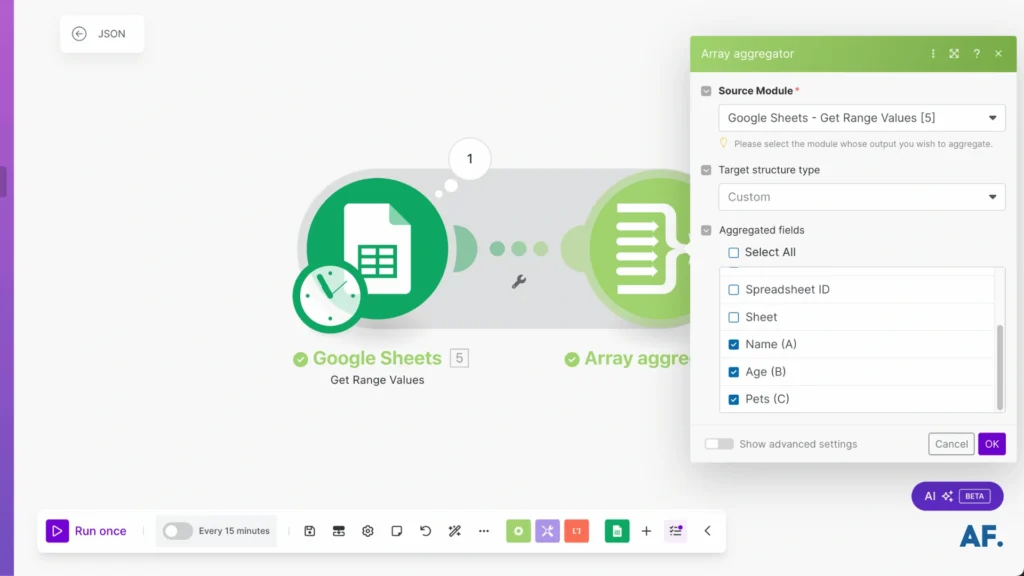Click the notes icon in the toolbar
Image resolution: width=1024 pixels, height=576 pixels.
coord(396,531)
